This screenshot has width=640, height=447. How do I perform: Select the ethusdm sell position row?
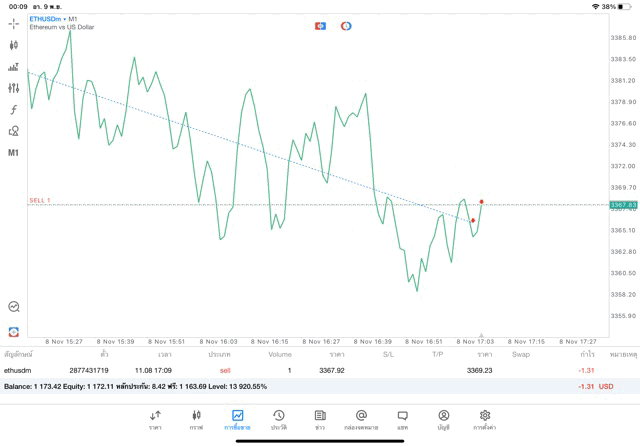pos(300,370)
